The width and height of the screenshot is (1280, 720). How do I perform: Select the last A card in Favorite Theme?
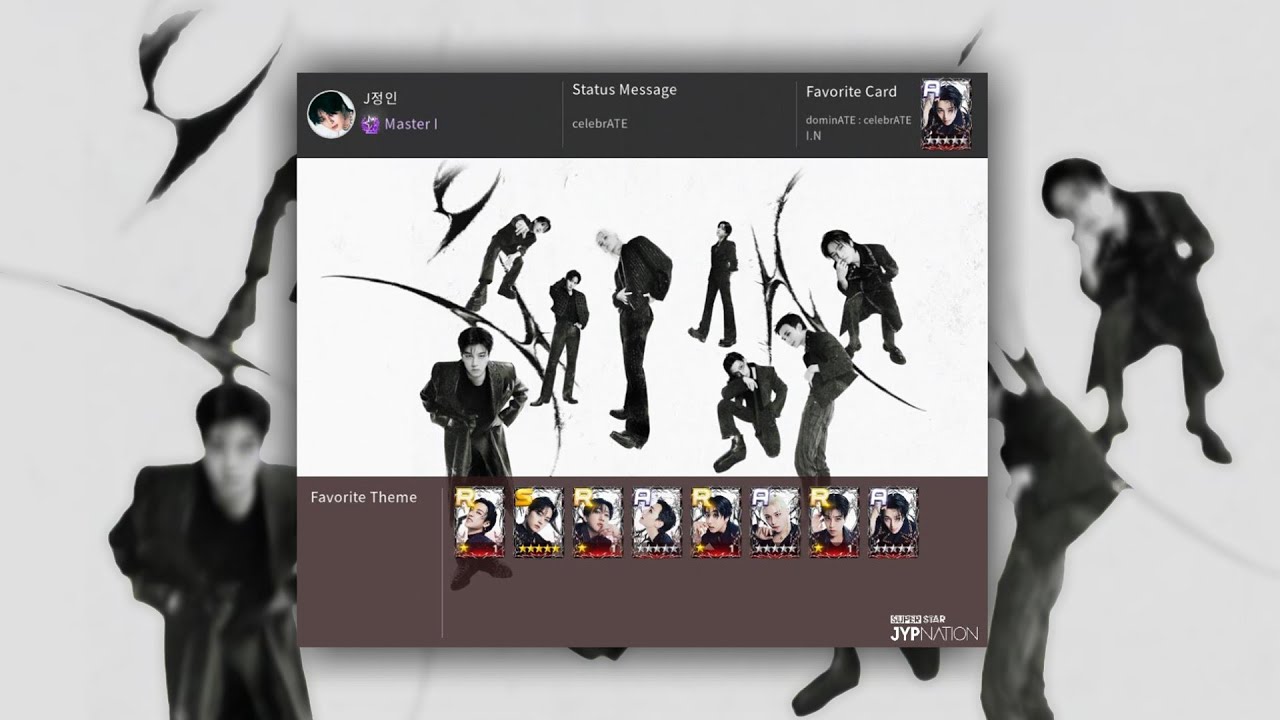pos(893,522)
